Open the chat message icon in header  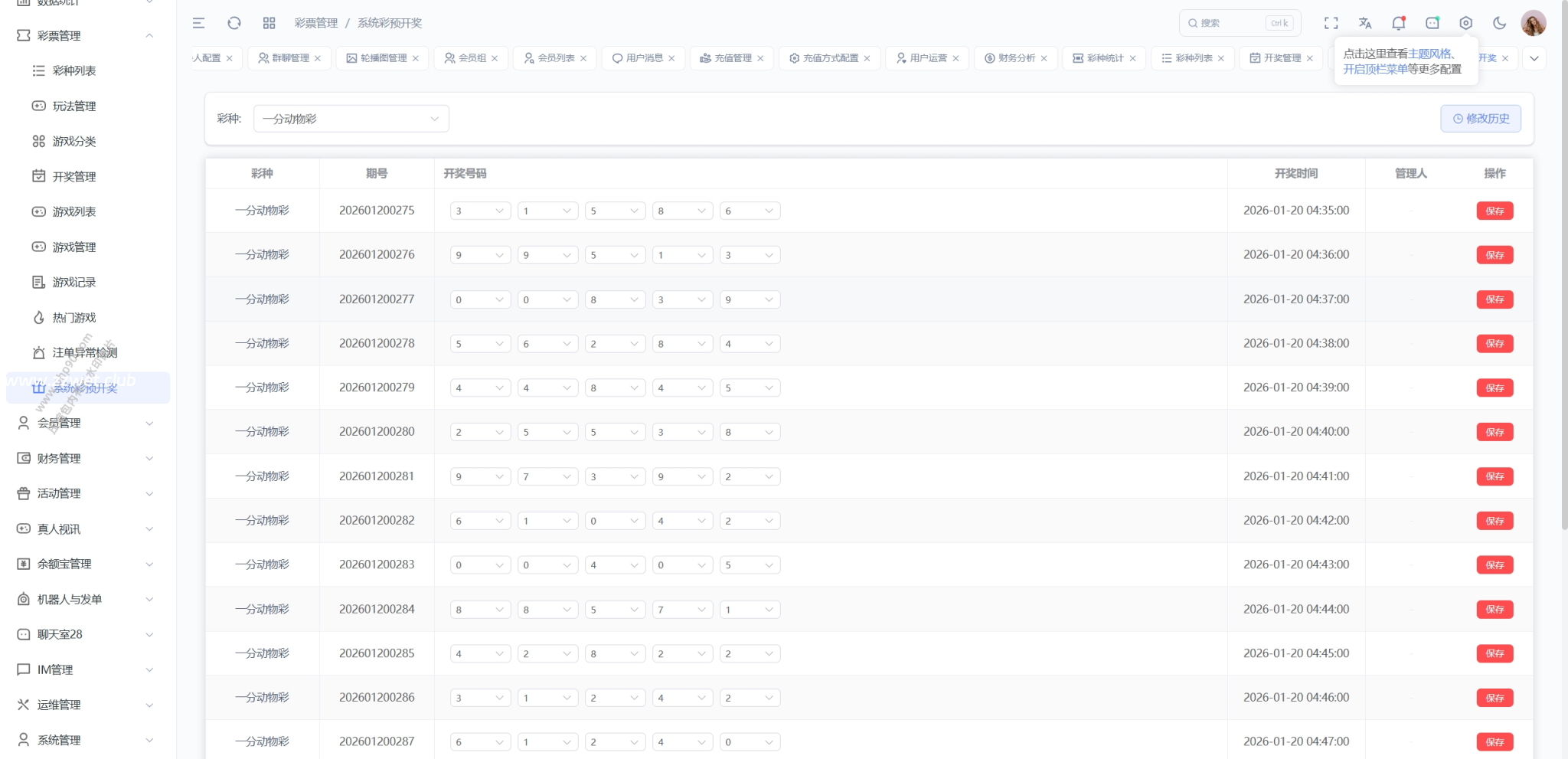tap(1432, 23)
